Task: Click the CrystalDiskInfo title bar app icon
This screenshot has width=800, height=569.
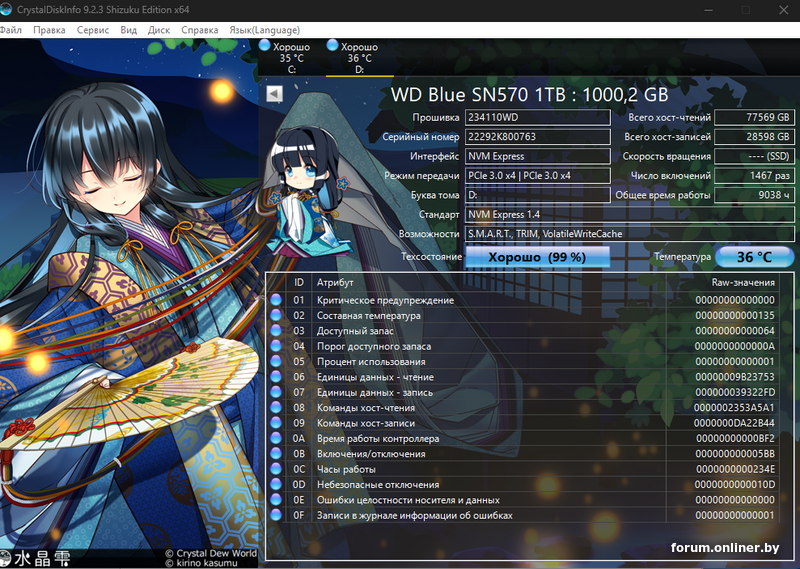Action: coord(6,9)
